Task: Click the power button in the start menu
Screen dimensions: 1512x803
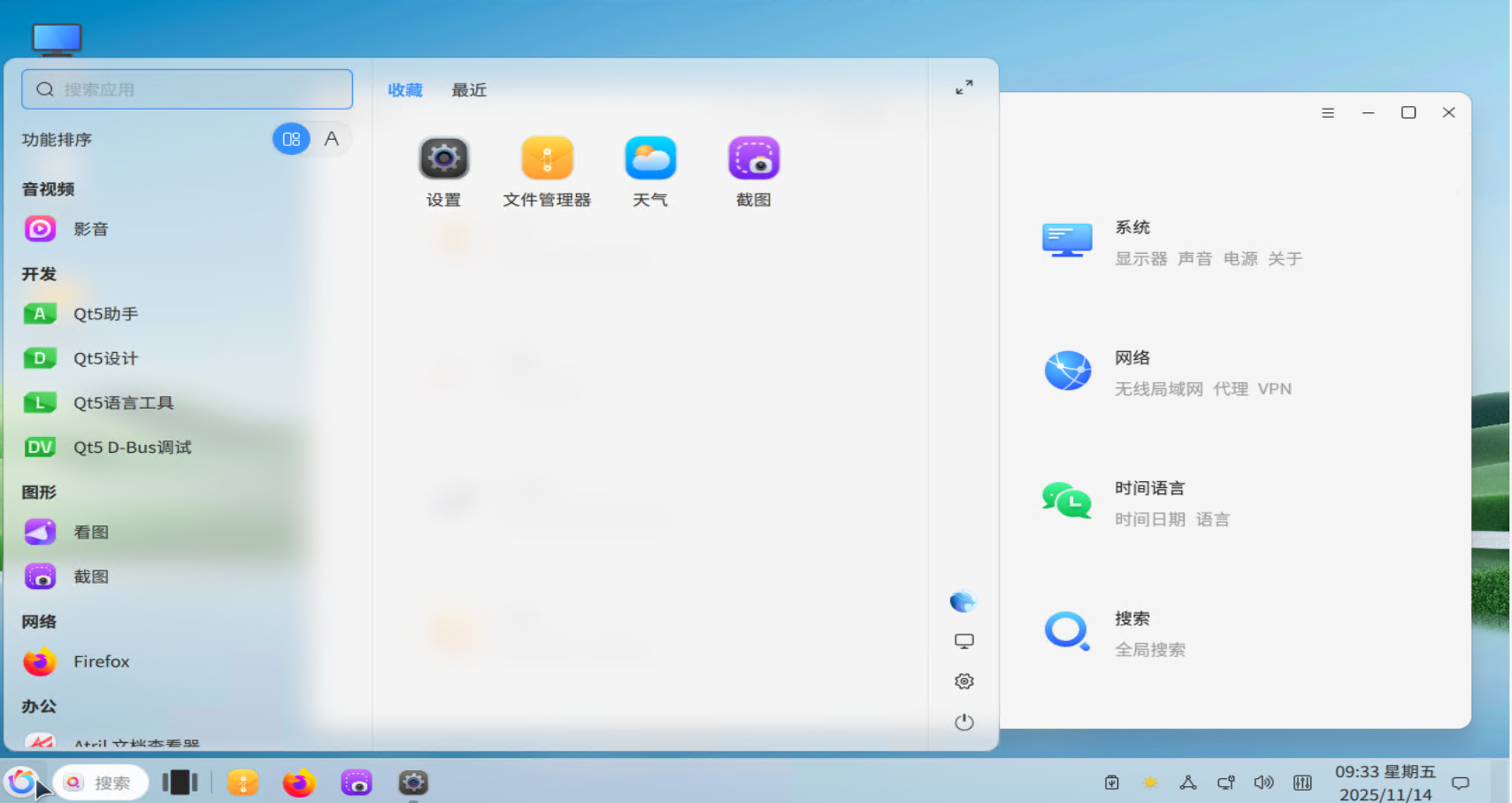Action: point(964,723)
